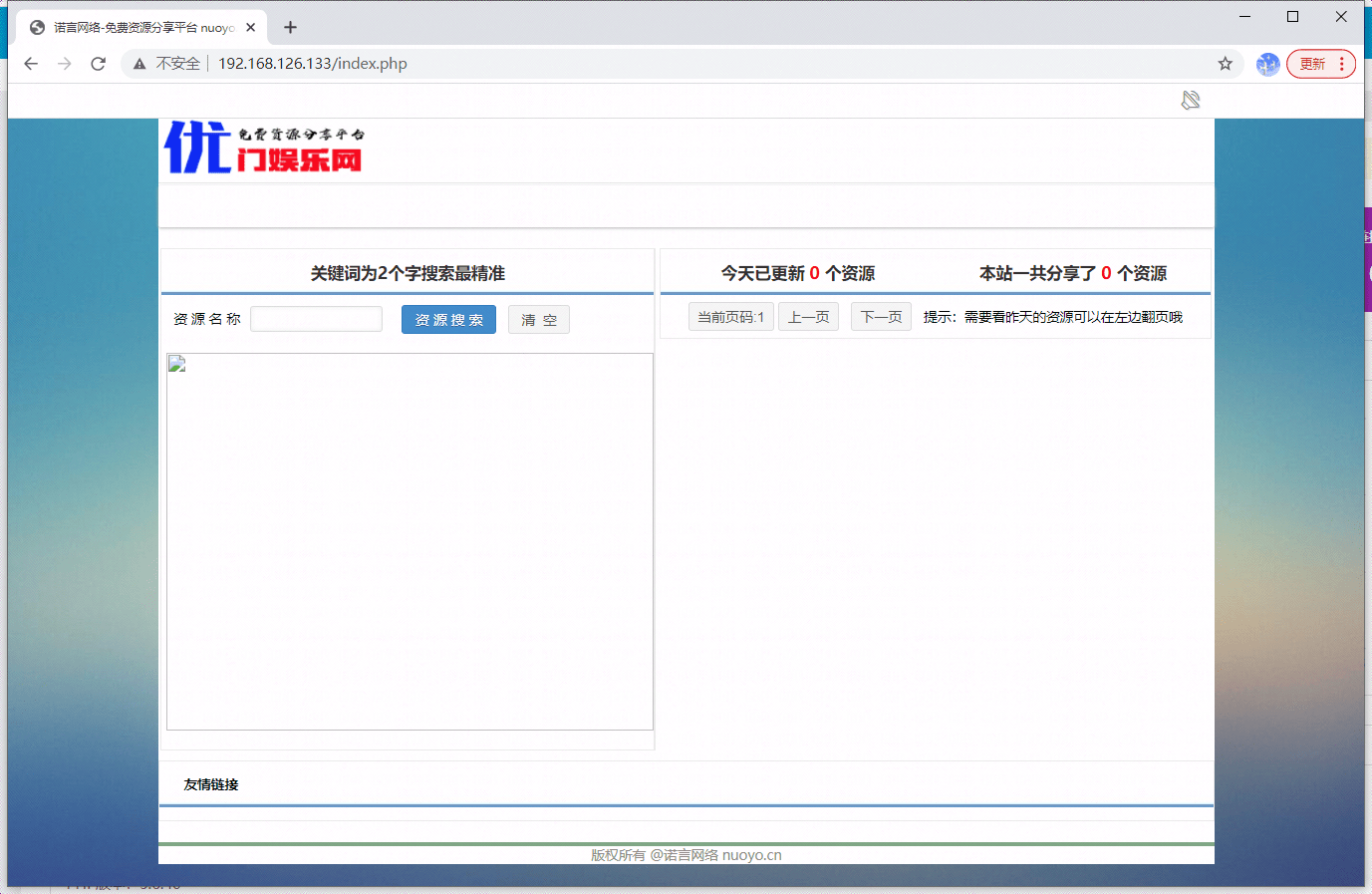Click the muted bell icon below toolbar
1372x894 pixels.
tap(1191, 100)
